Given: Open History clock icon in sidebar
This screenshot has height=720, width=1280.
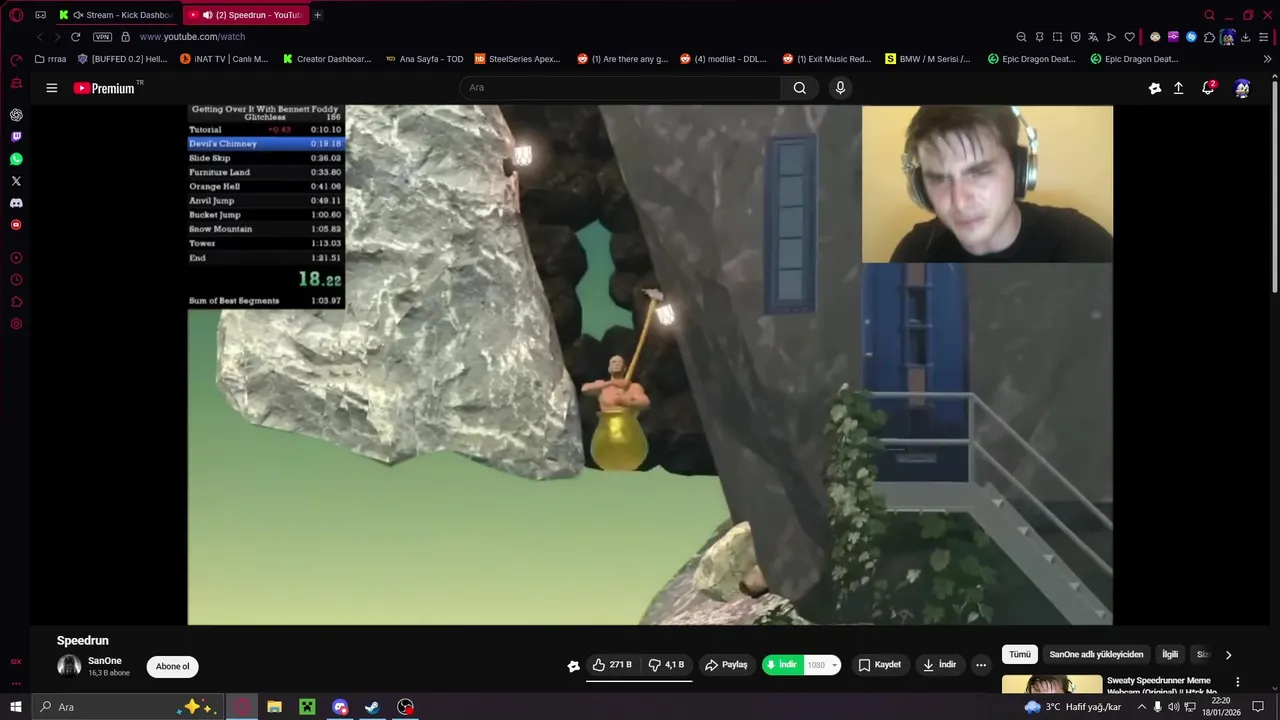Looking at the screenshot, I should click(16, 280).
